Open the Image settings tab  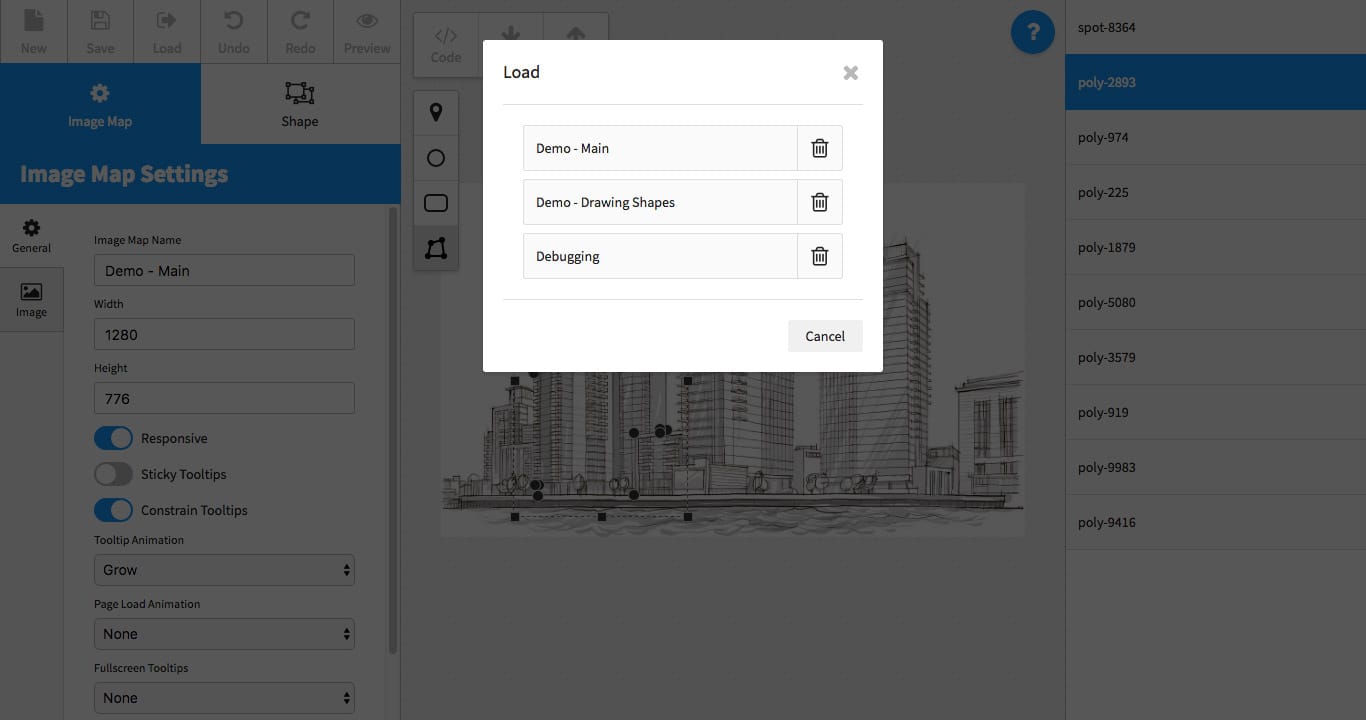point(31,300)
